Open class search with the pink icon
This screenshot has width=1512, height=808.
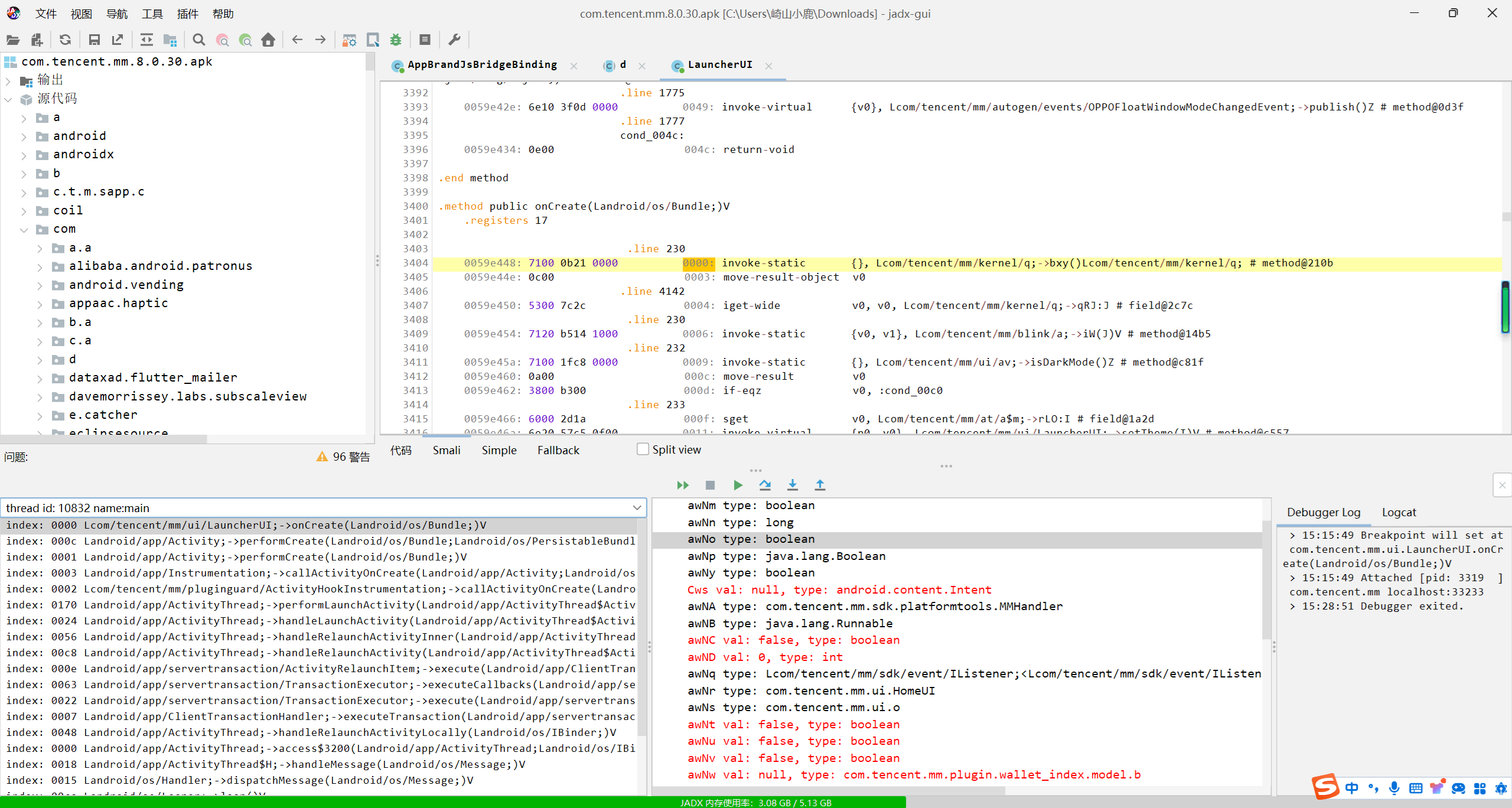tap(223, 40)
